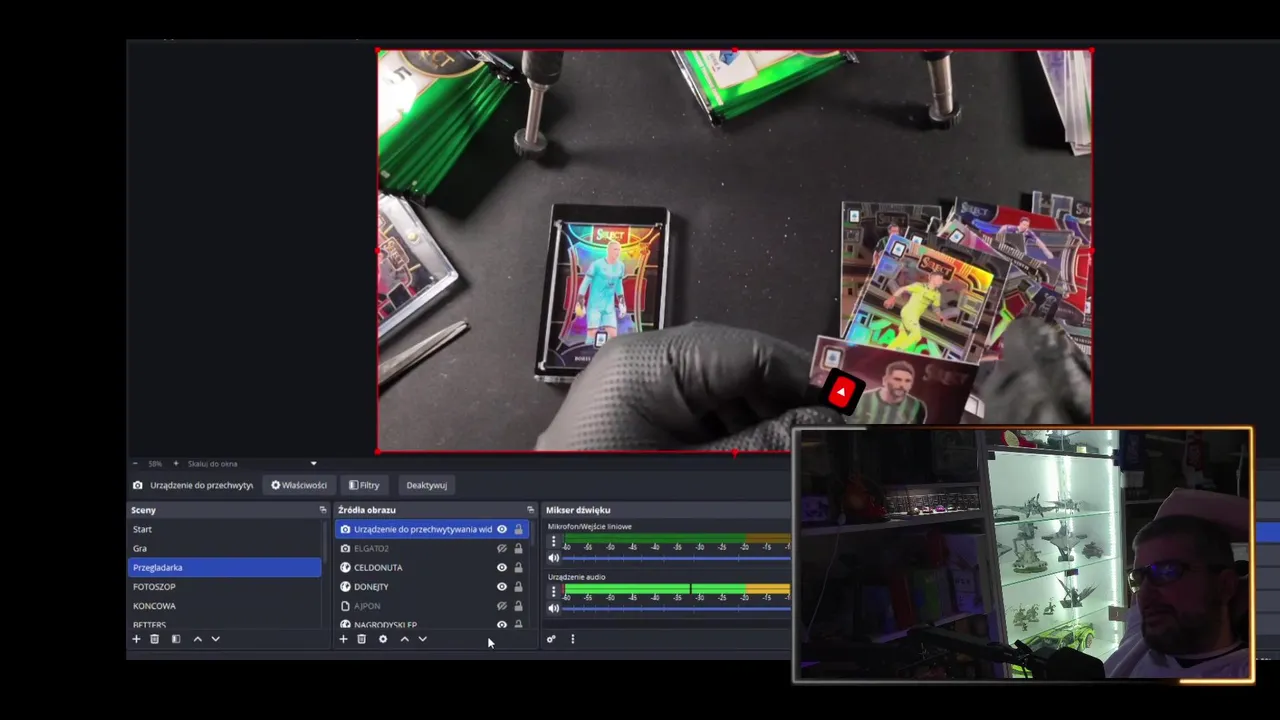Zoom out the preview with the minus icon
The image size is (1280, 720).
click(x=136, y=464)
